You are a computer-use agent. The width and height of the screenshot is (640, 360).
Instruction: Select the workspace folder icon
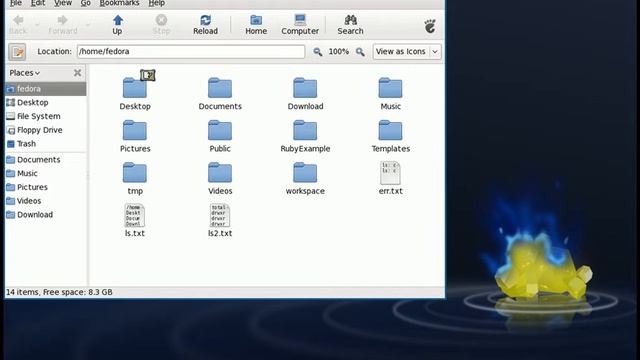click(x=305, y=173)
